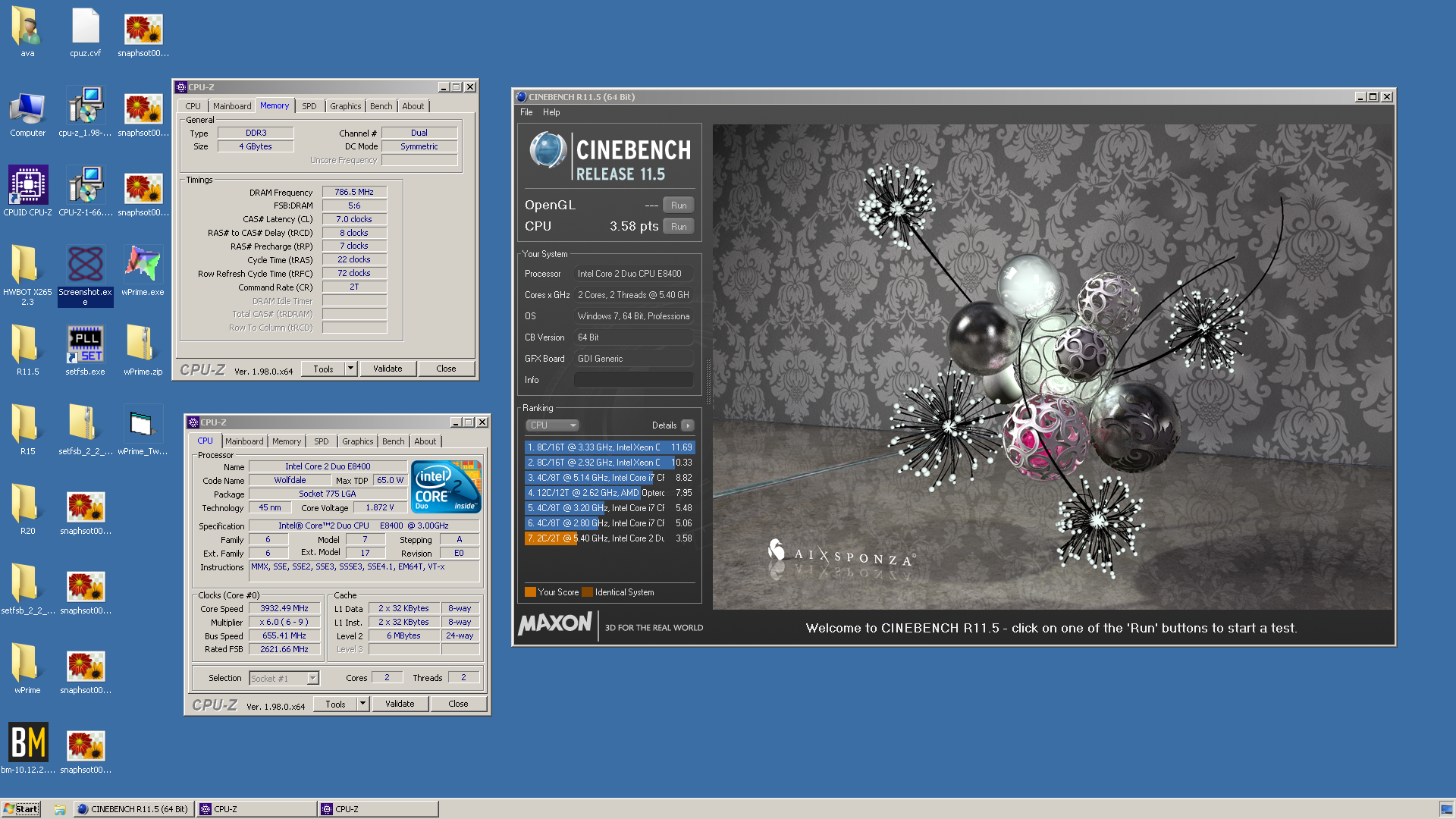The width and height of the screenshot is (1456, 819).
Task: Launch wPrime.exe from desktop
Action: (x=143, y=271)
